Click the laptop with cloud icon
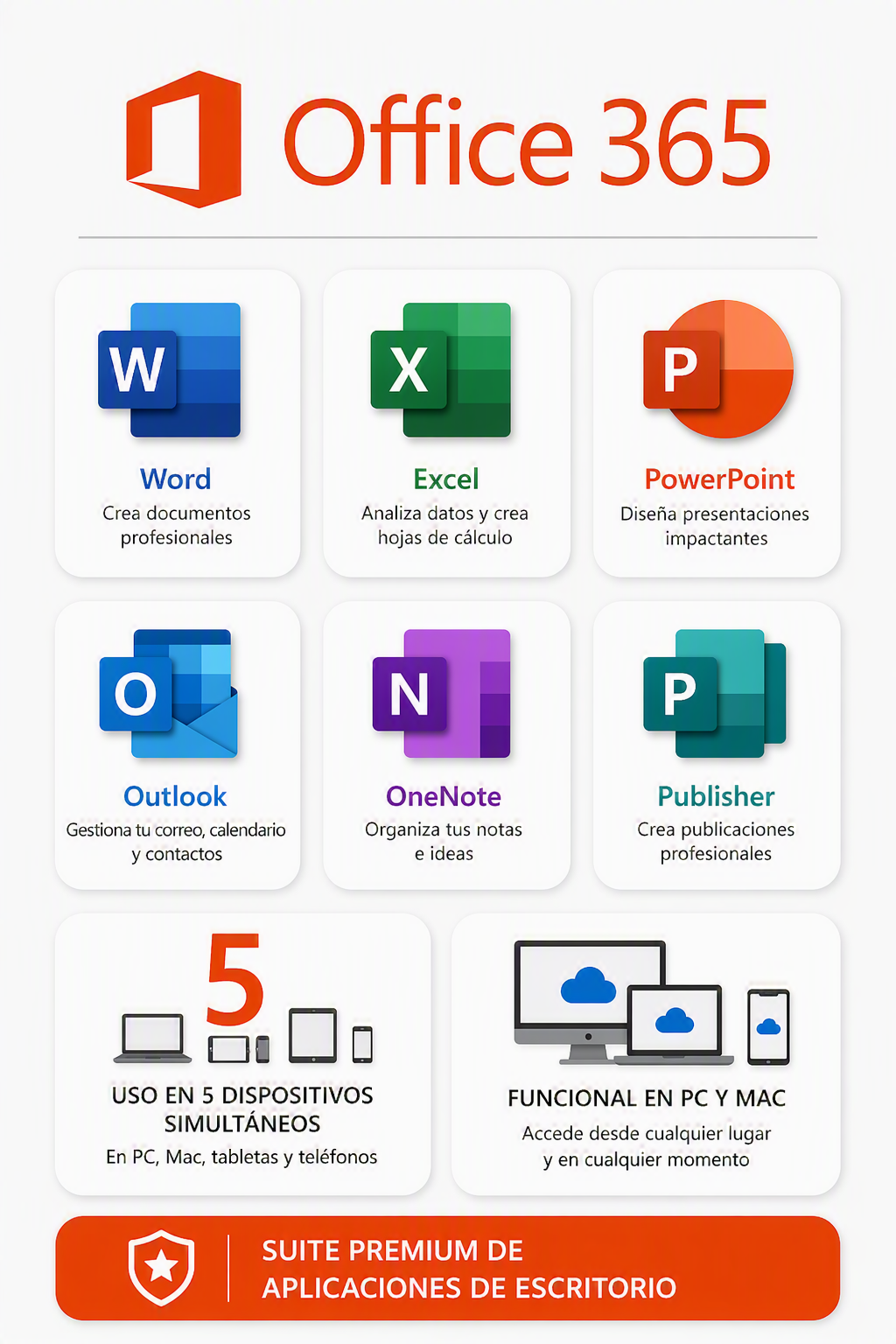 [675, 1025]
